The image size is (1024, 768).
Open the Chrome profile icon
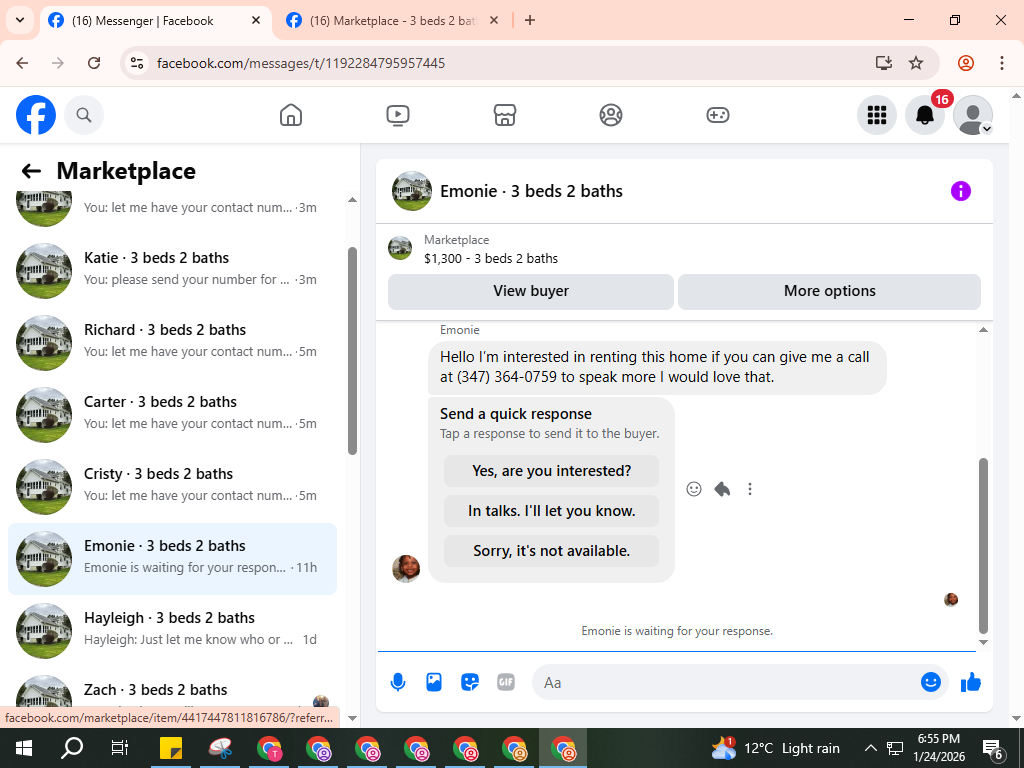pos(966,63)
